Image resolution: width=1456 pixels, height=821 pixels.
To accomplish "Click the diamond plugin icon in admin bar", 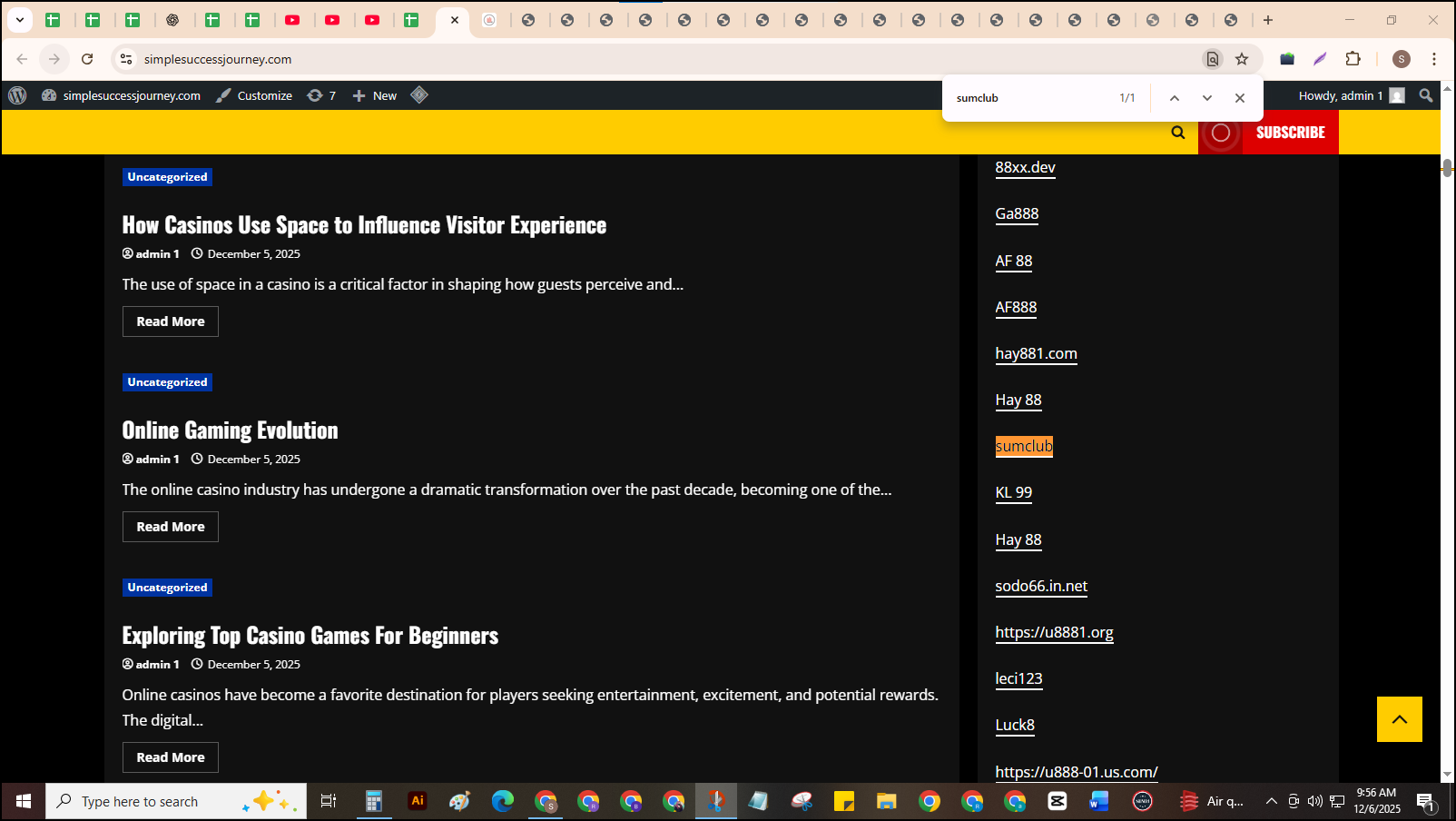I will click(x=419, y=94).
